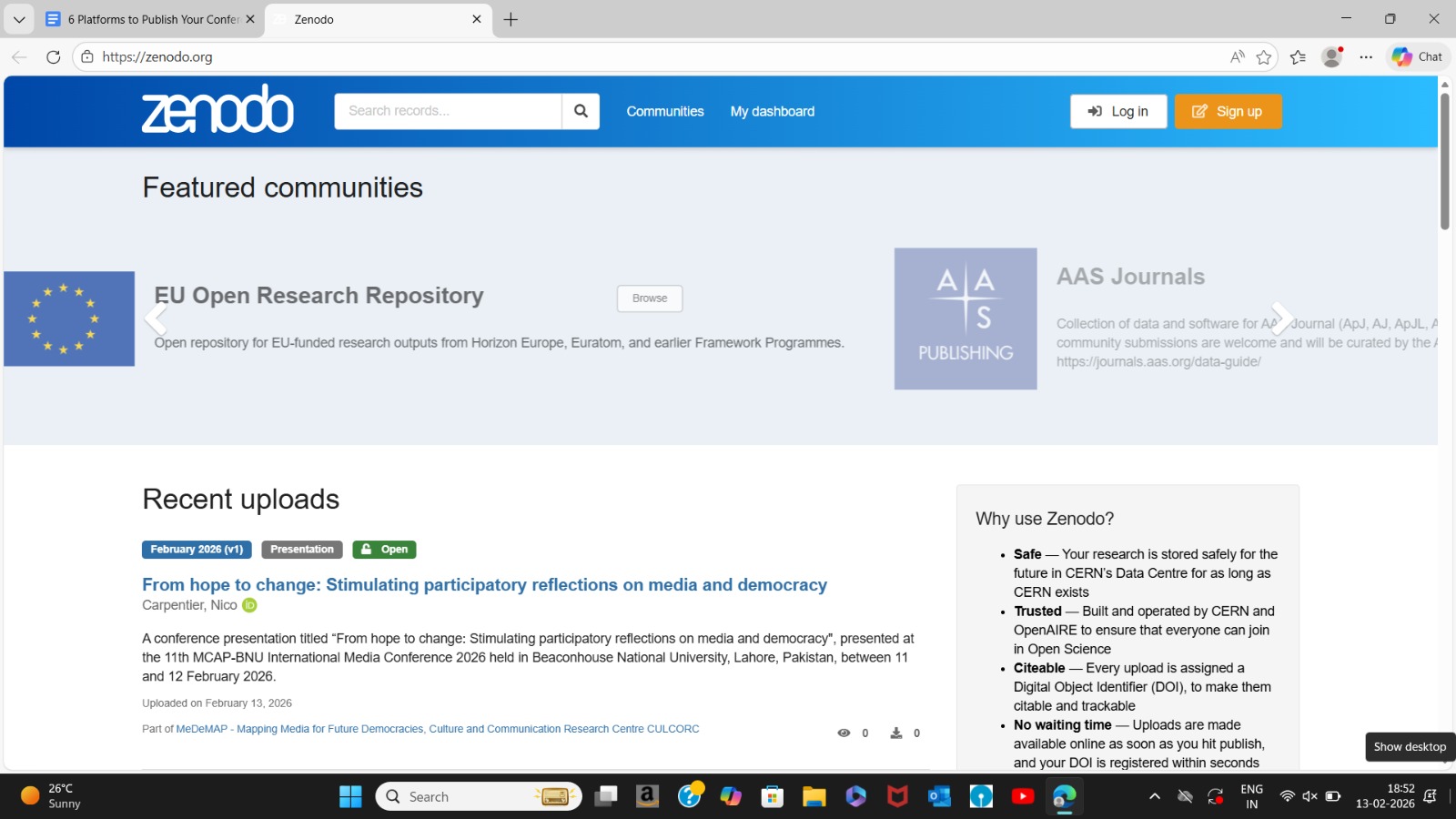Screen dimensions: 1456x819
Task: Click the magnifier search button
Action: coord(581,111)
